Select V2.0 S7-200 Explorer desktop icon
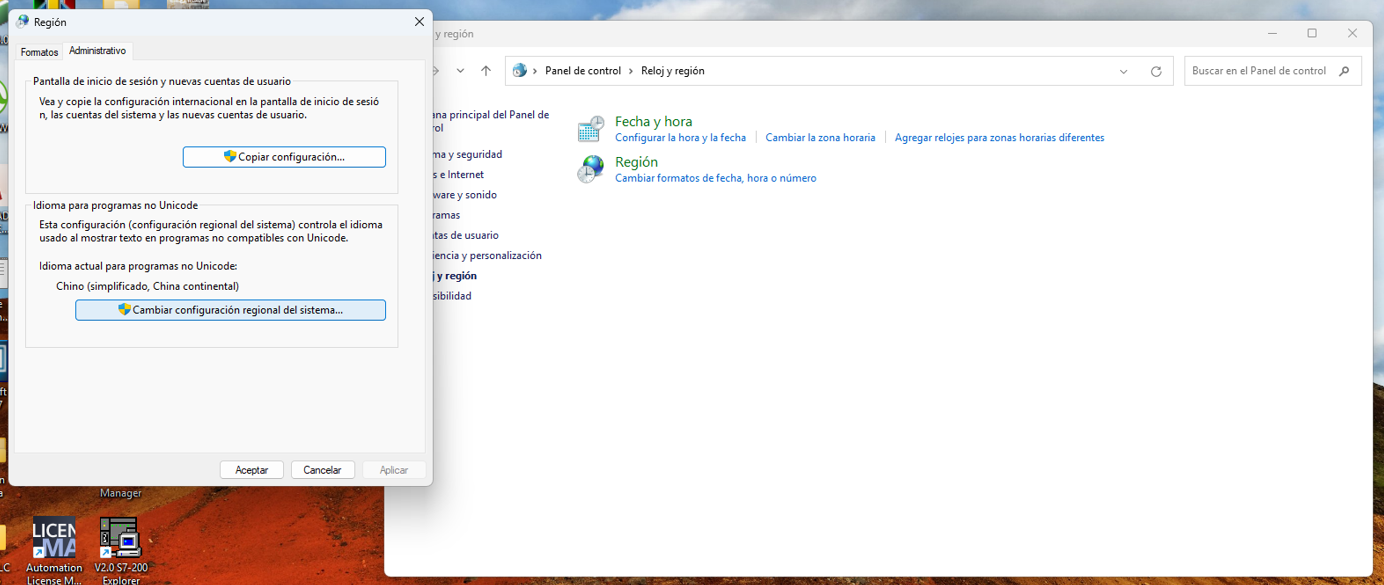 tap(120, 550)
